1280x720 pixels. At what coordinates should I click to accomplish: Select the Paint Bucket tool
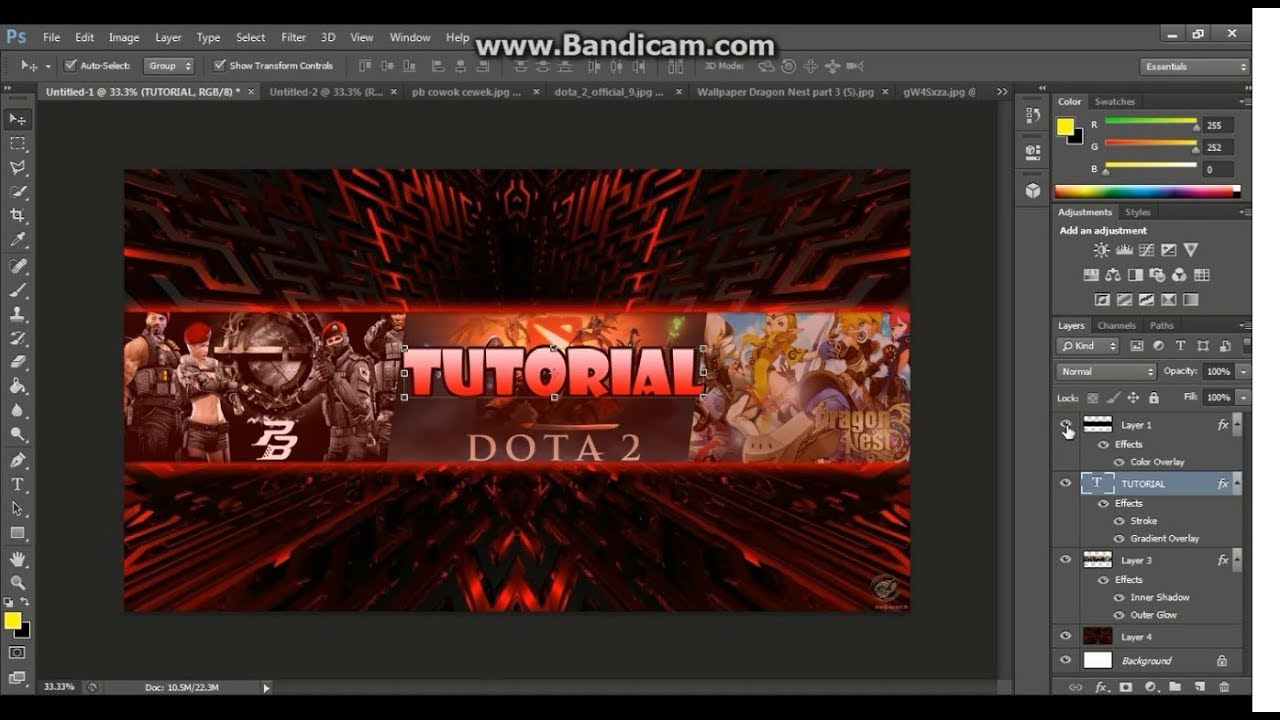(17, 386)
